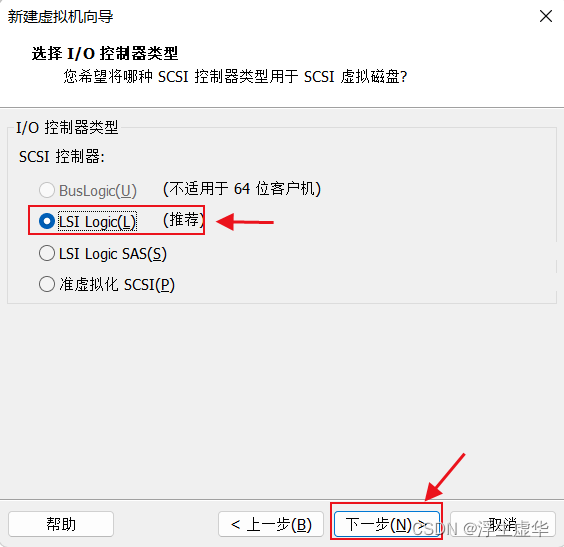Open the 帮助 help button
The width and height of the screenshot is (564, 547).
click(61, 524)
